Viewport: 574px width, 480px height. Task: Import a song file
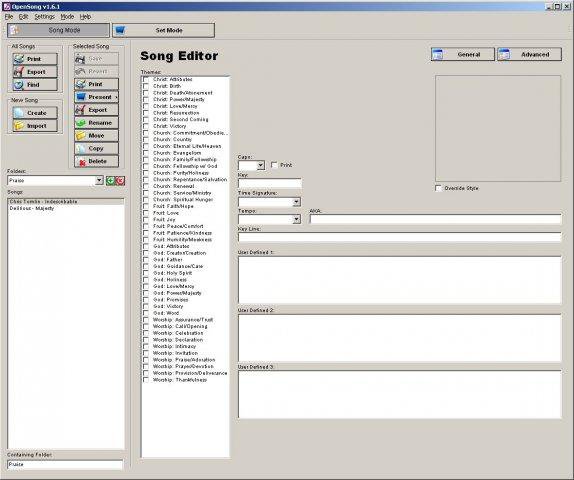click(35, 126)
